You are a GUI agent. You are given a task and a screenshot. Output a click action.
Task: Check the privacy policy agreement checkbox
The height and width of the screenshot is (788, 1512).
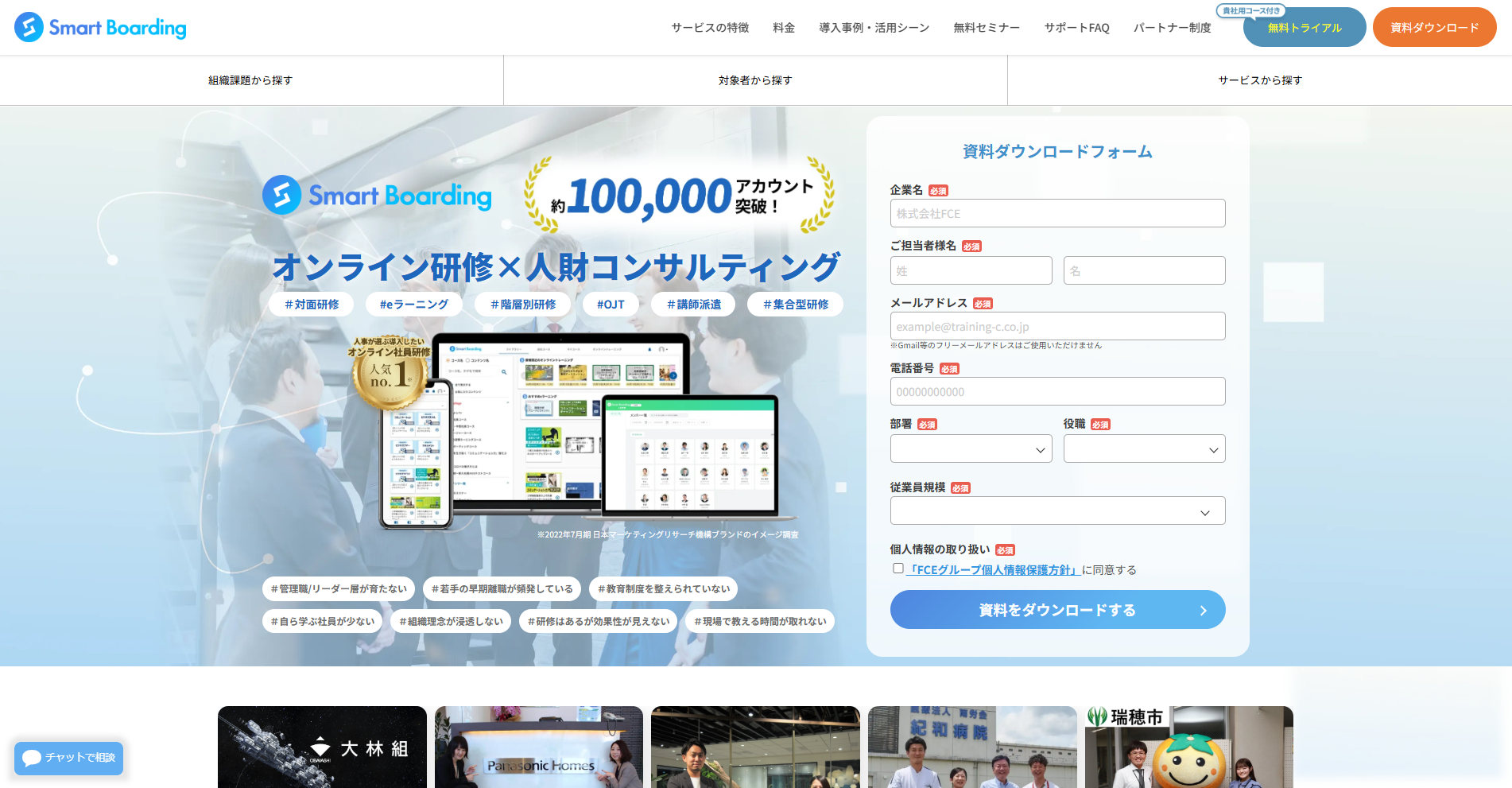(x=898, y=569)
